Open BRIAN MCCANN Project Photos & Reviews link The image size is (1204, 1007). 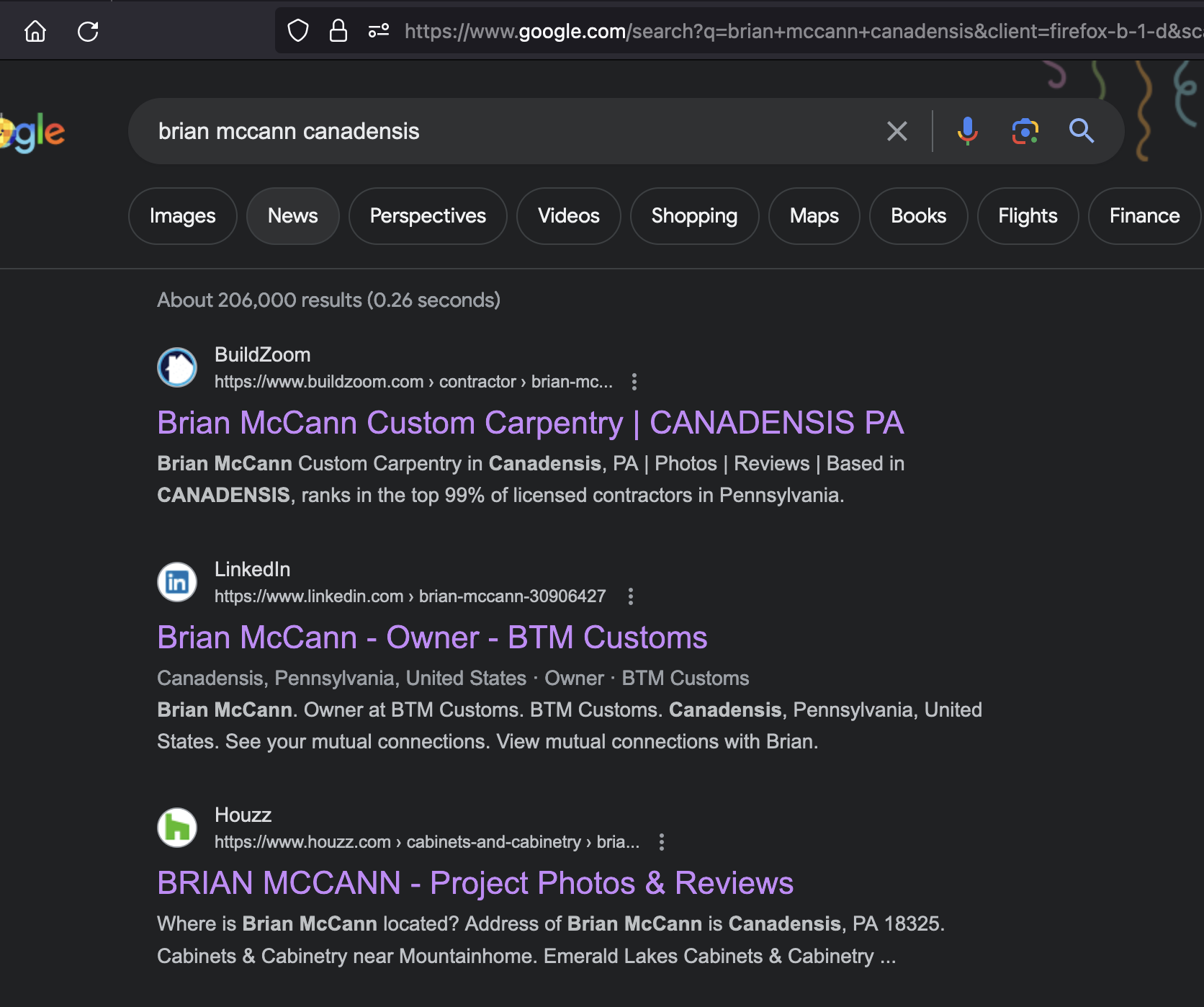(475, 883)
